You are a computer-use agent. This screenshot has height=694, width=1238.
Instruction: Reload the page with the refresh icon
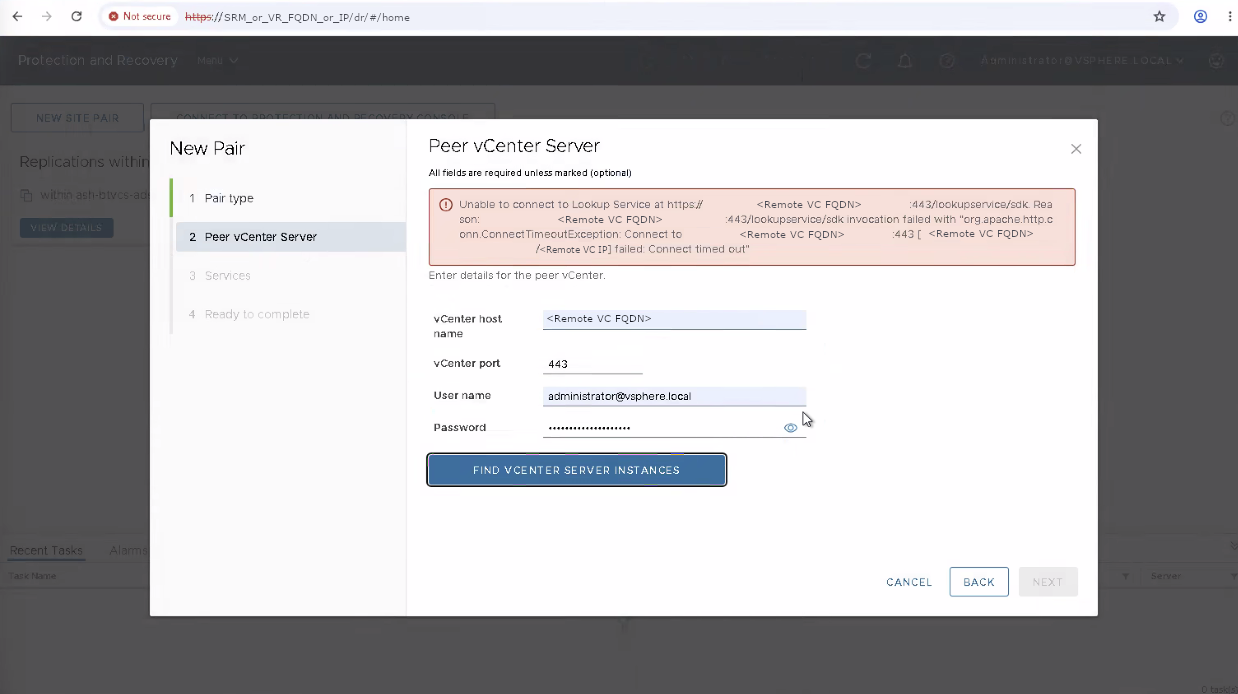coord(77,17)
